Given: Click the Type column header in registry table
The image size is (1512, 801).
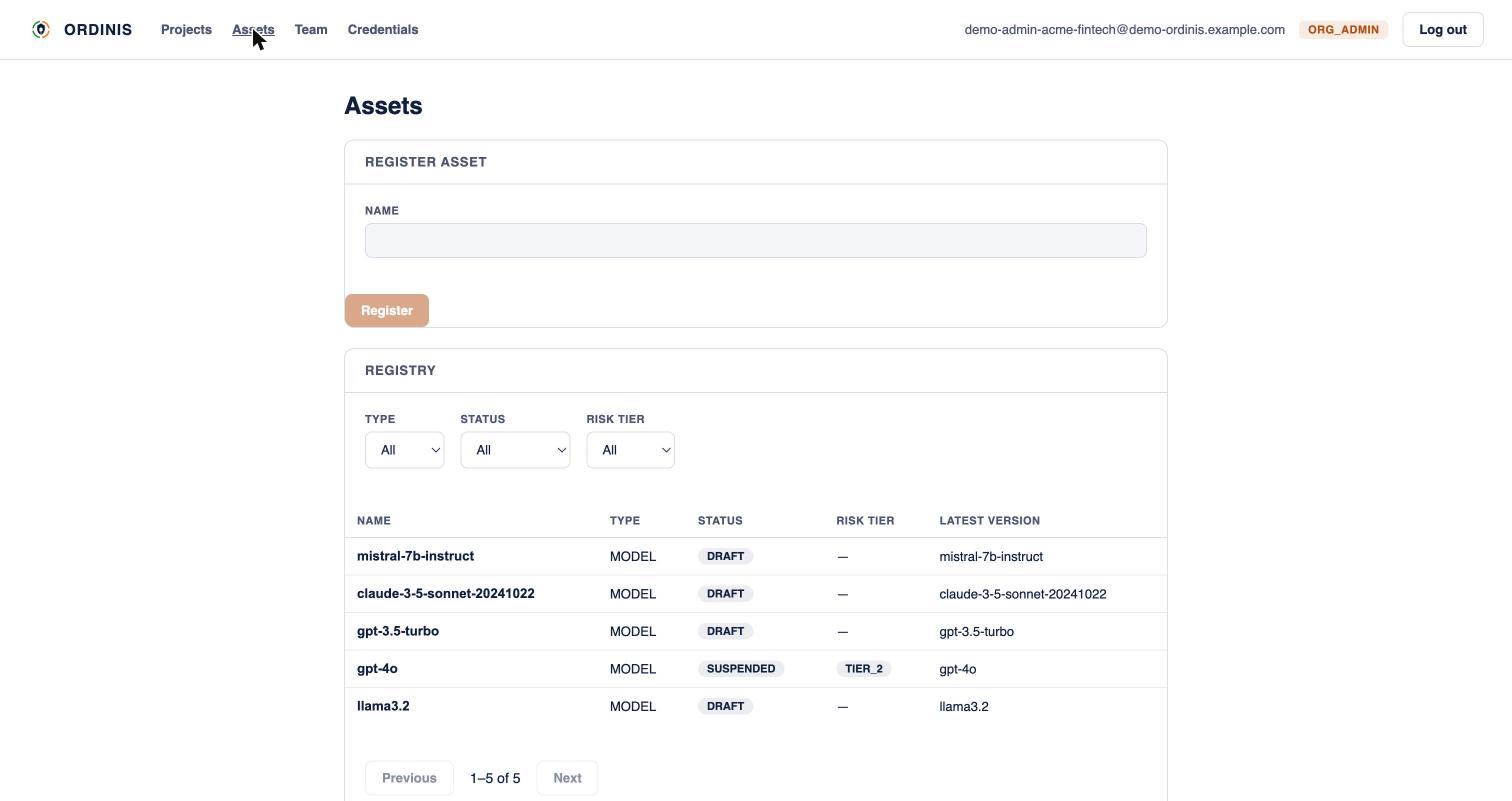Looking at the screenshot, I should click(625, 521).
